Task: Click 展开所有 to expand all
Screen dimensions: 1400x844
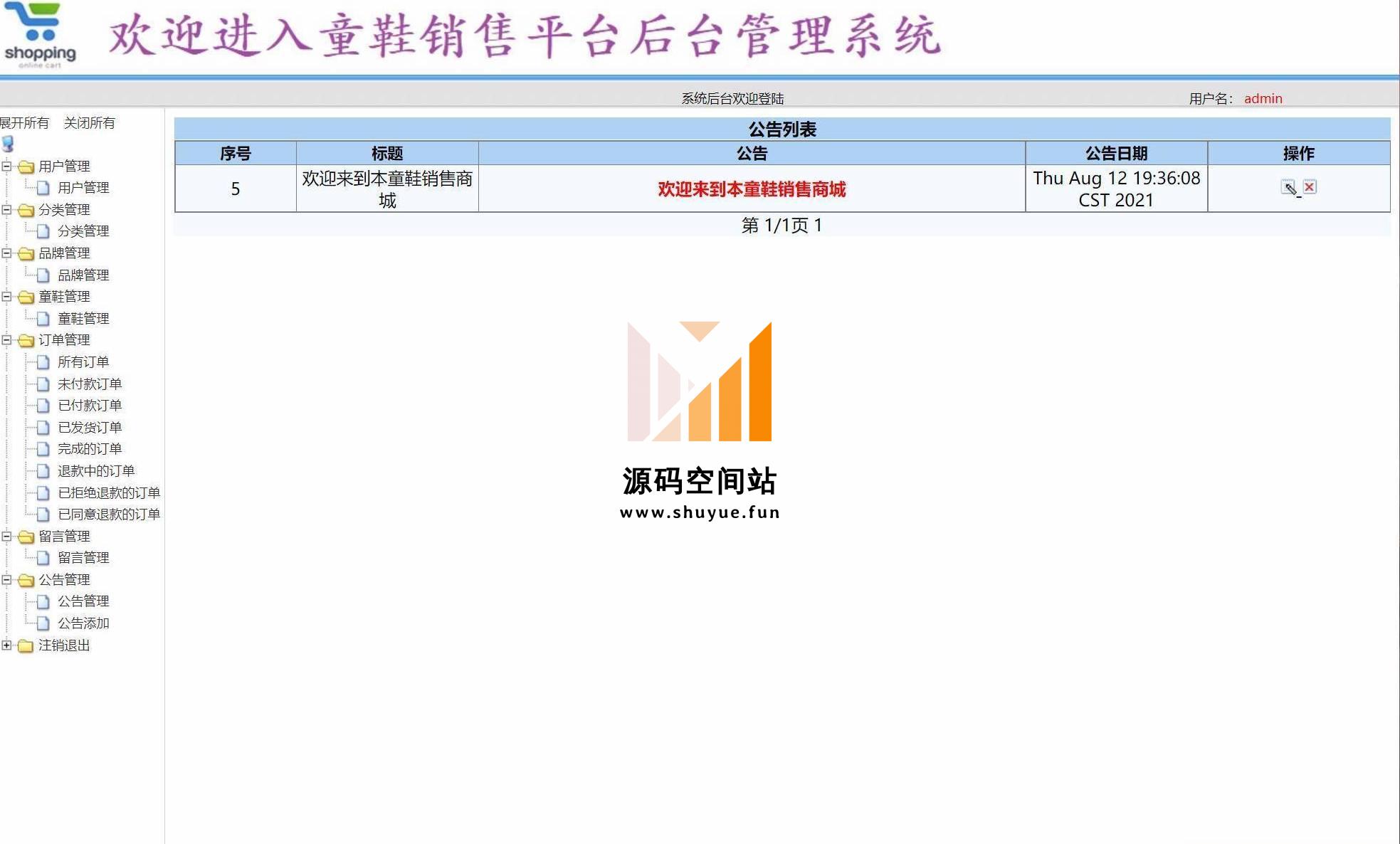Action: pyautogui.click(x=24, y=123)
